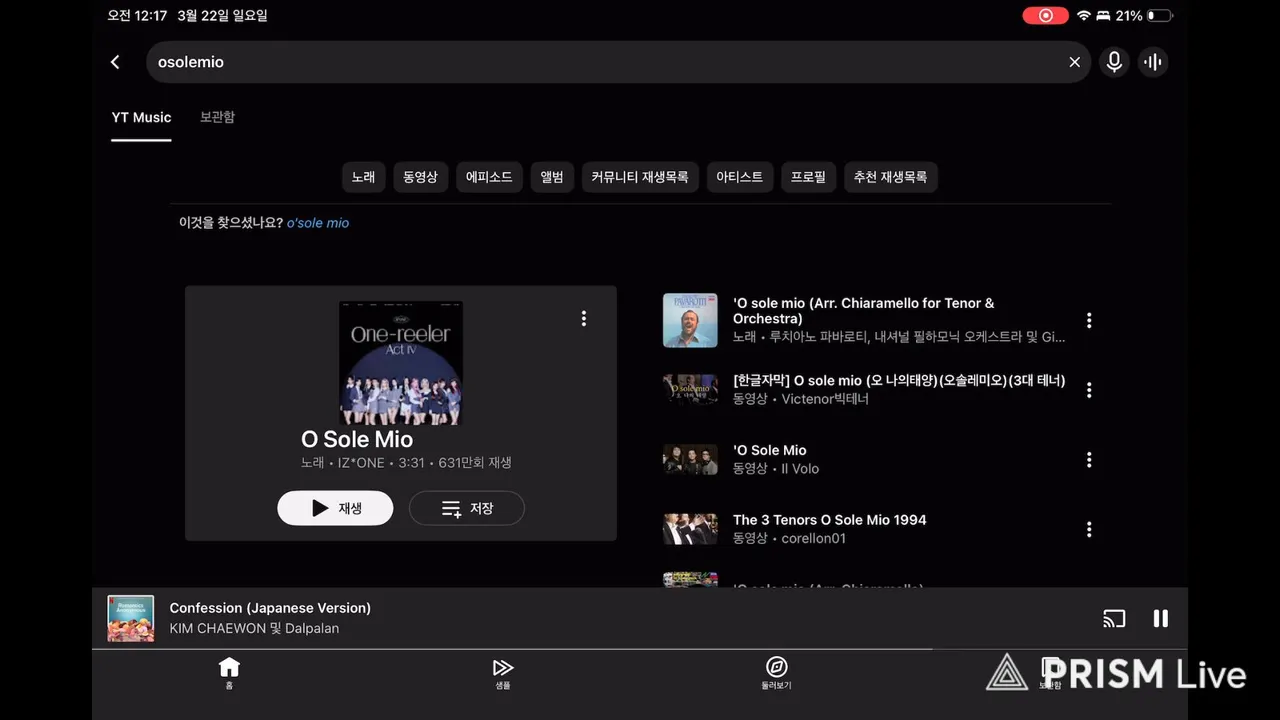Save O Sole Mio with 저장 button
Viewport: 1280px width, 720px height.
click(467, 508)
